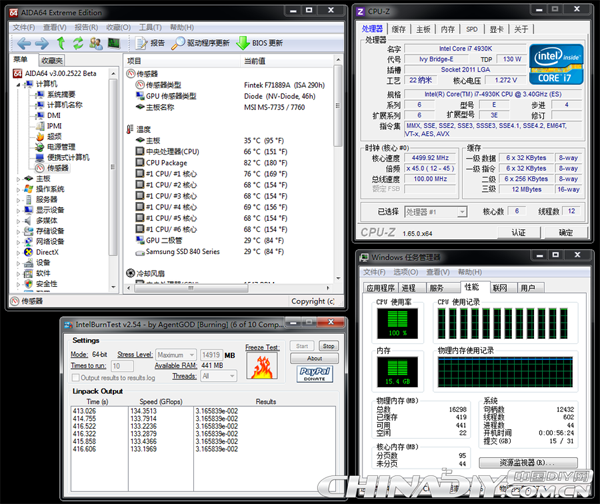Open the Threads dropdown
The image size is (600, 504).
219,376
